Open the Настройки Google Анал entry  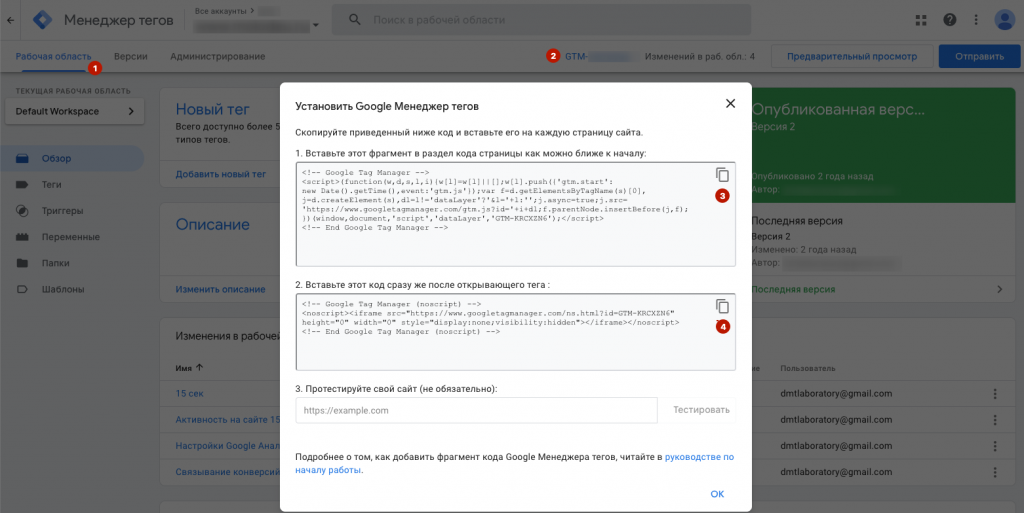pyautogui.click(x=227, y=446)
